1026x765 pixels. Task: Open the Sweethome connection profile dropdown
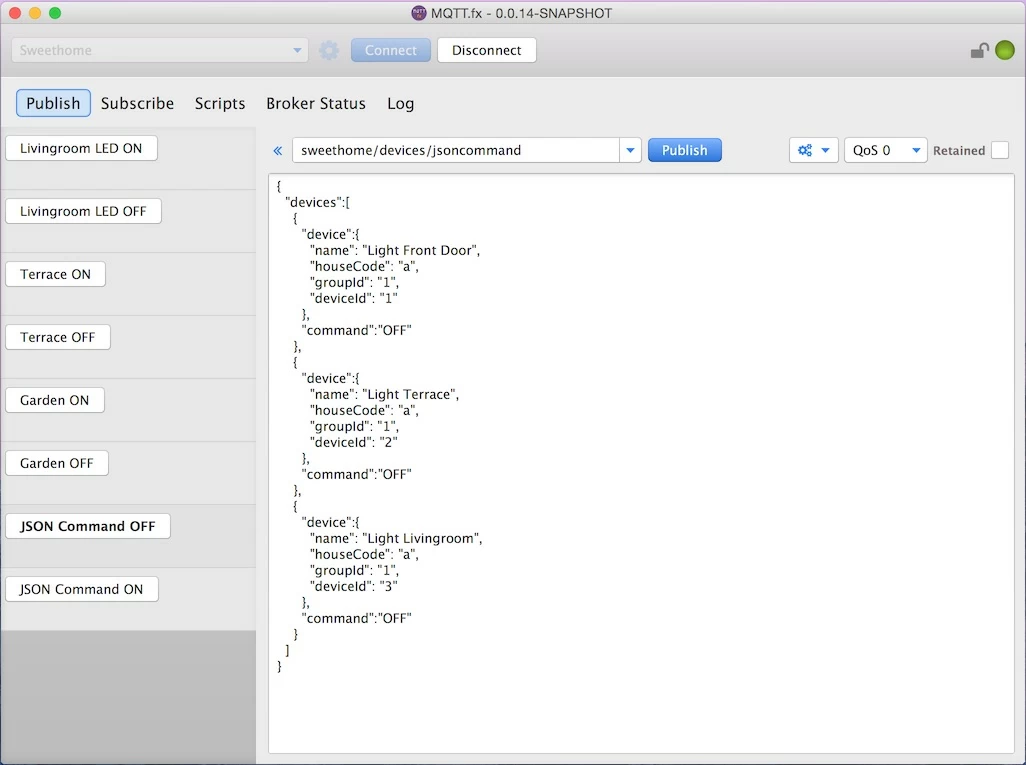160,50
